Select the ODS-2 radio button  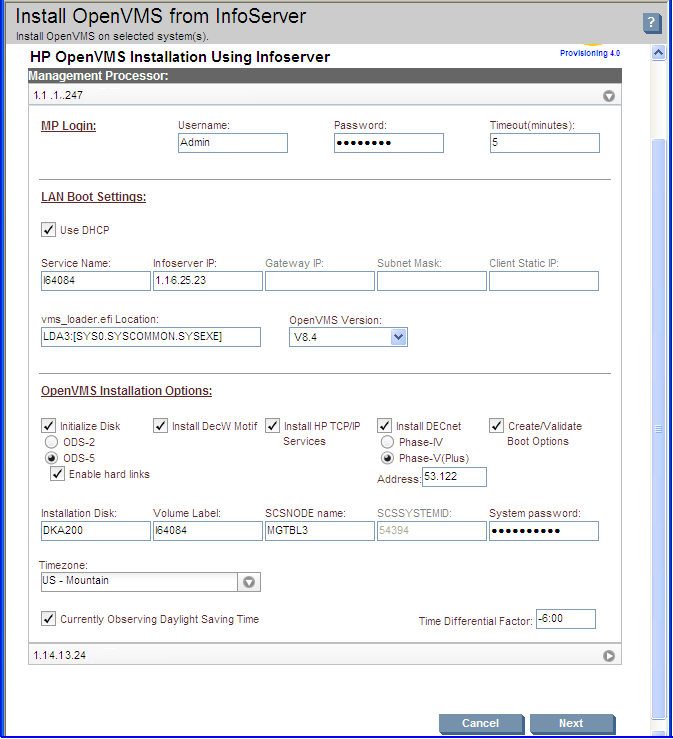click(x=51, y=442)
